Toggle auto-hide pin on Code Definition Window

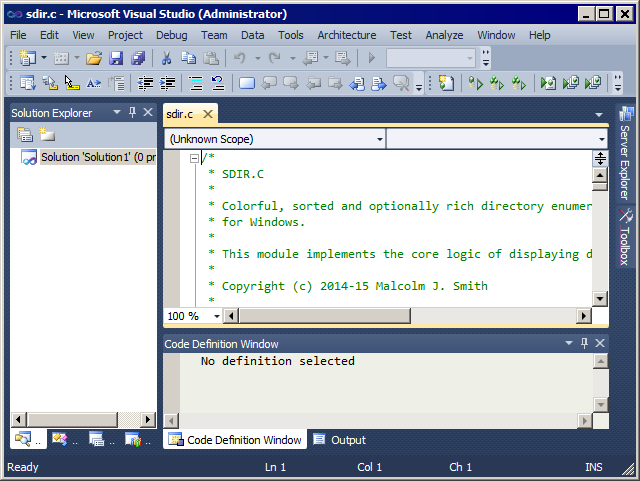point(584,343)
